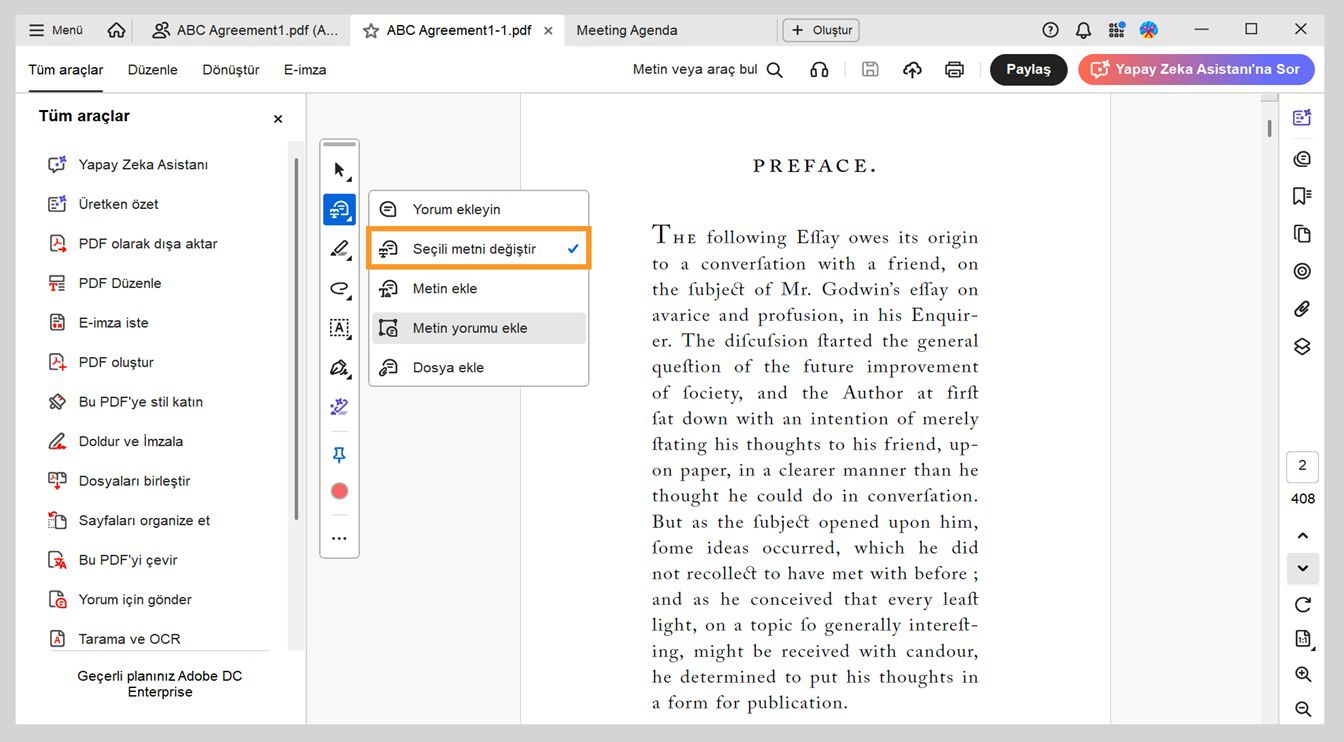
Task: Choose Yorum ekleyin from the menu
Action: [479, 209]
